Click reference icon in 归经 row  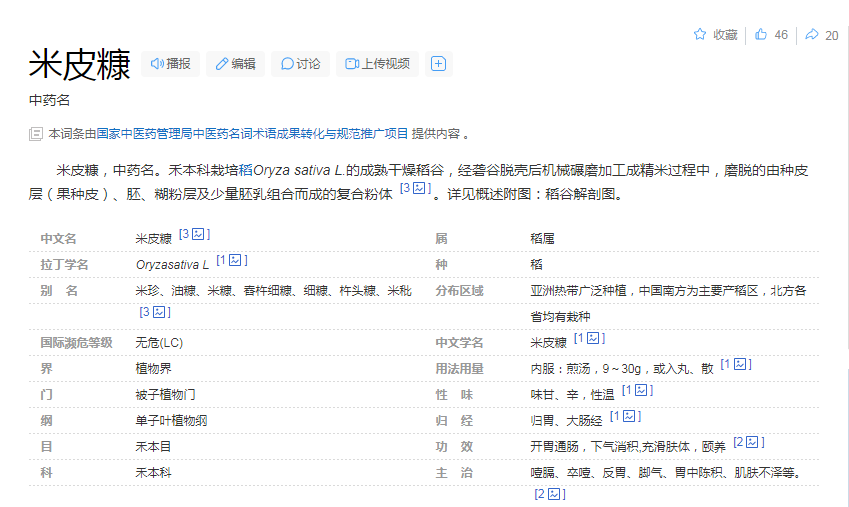click(630, 417)
